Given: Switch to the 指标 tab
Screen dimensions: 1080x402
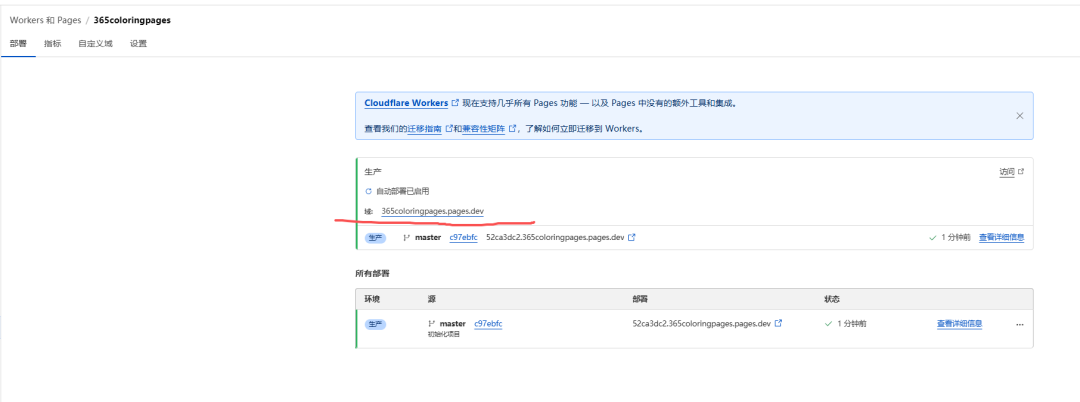Looking at the screenshot, I should pos(52,44).
